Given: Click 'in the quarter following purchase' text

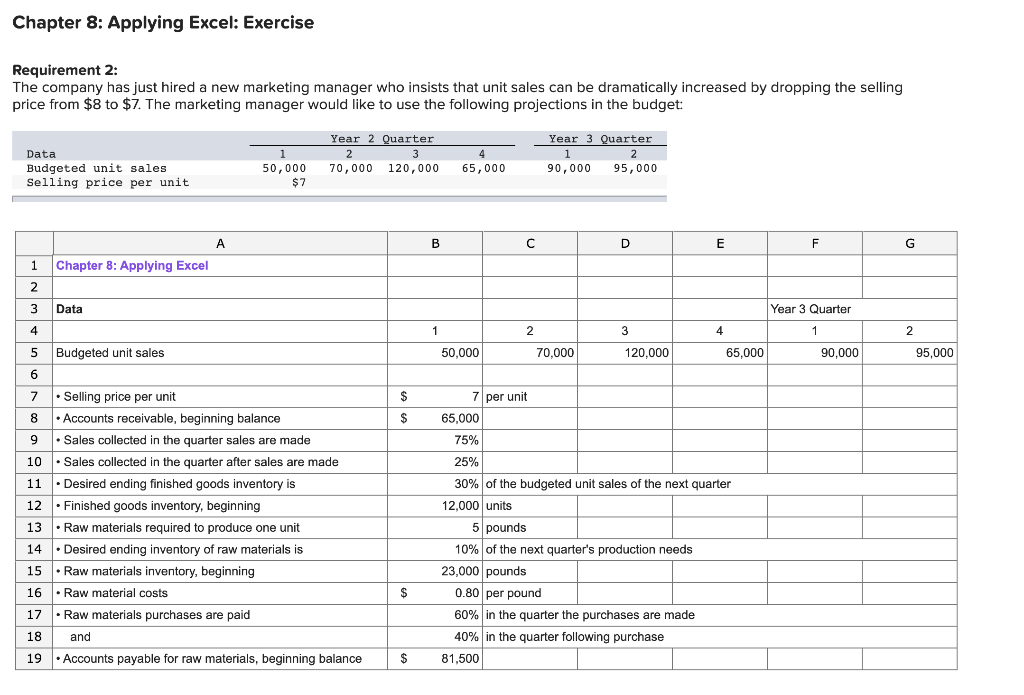Looking at the screenshot, I should tap(575, 637).
